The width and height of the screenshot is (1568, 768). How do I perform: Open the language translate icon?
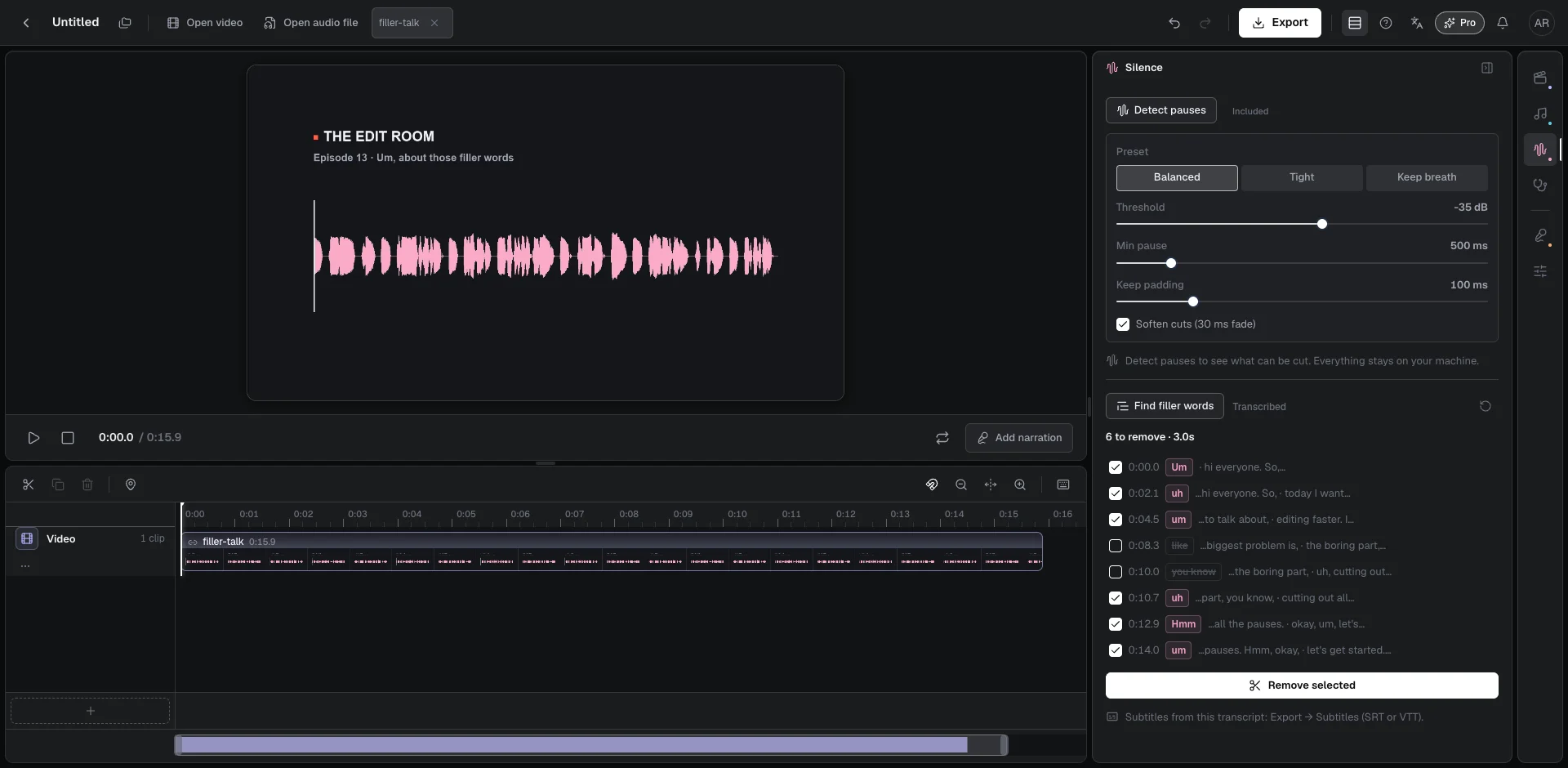[x=1417, y=23]
